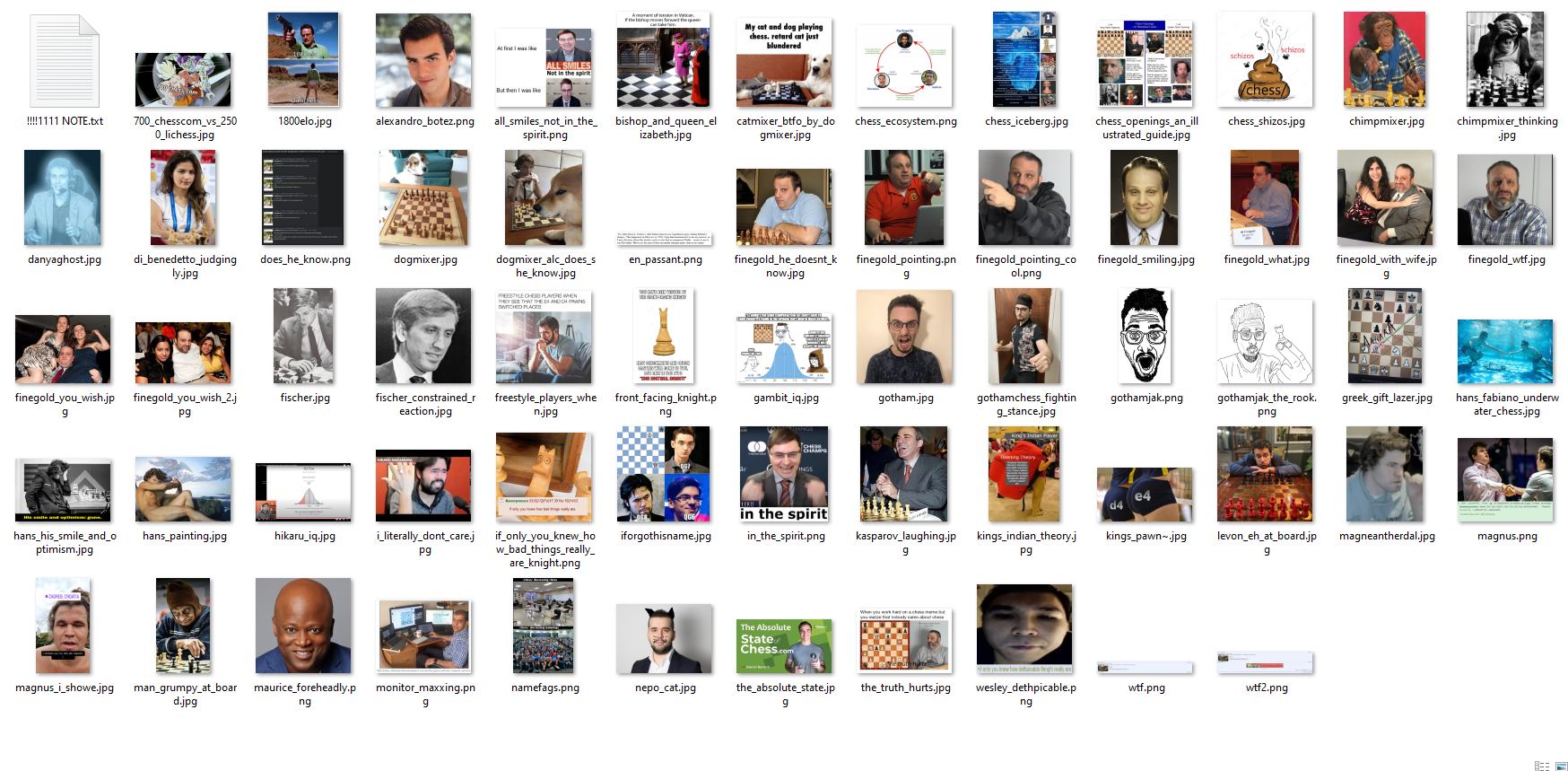1568x771 pixels.
Task: Select the freestyle_players_when.jpg thumbnail
Action: point(544,336)
